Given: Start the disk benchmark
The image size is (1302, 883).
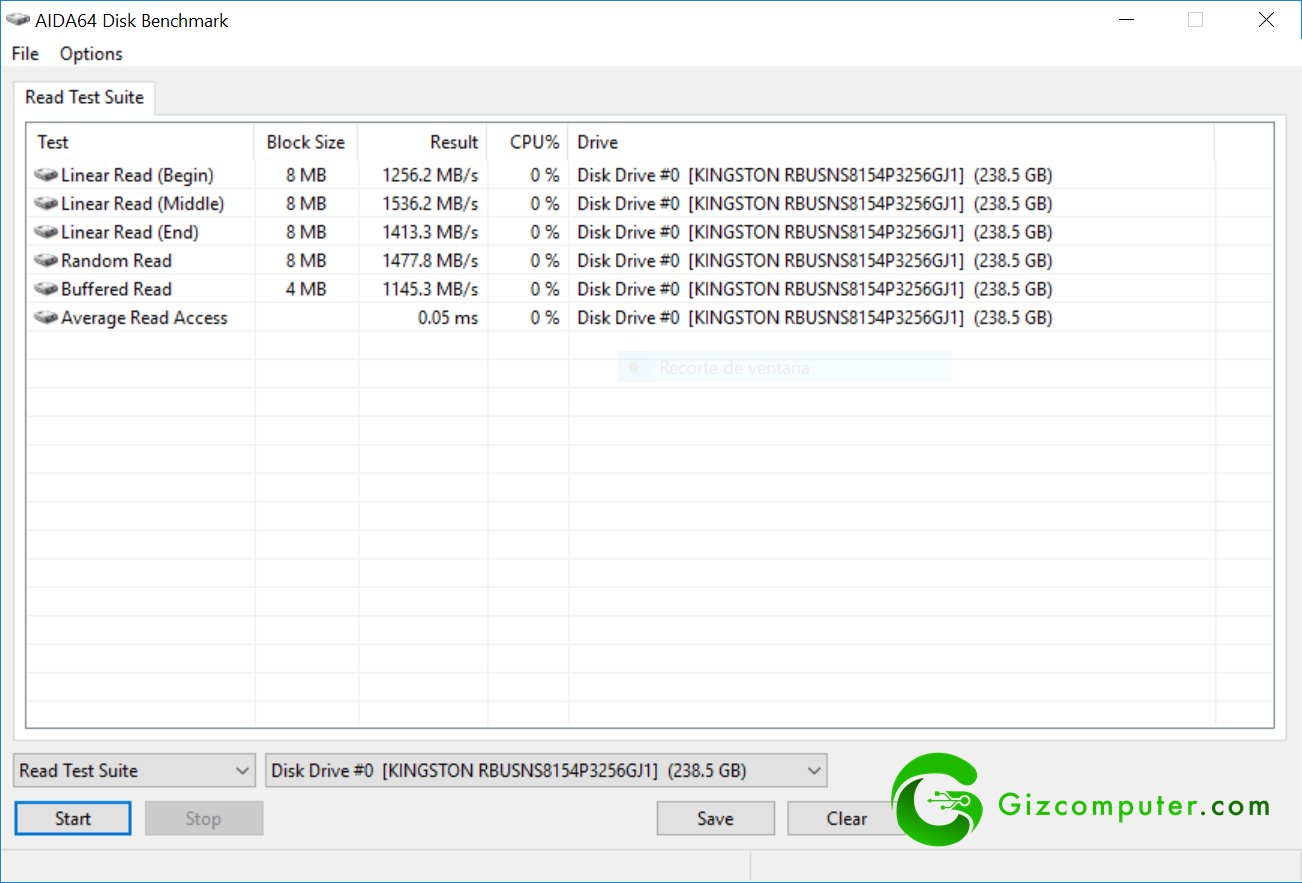Looking at the screenshot, I should [x=73, y=818].
